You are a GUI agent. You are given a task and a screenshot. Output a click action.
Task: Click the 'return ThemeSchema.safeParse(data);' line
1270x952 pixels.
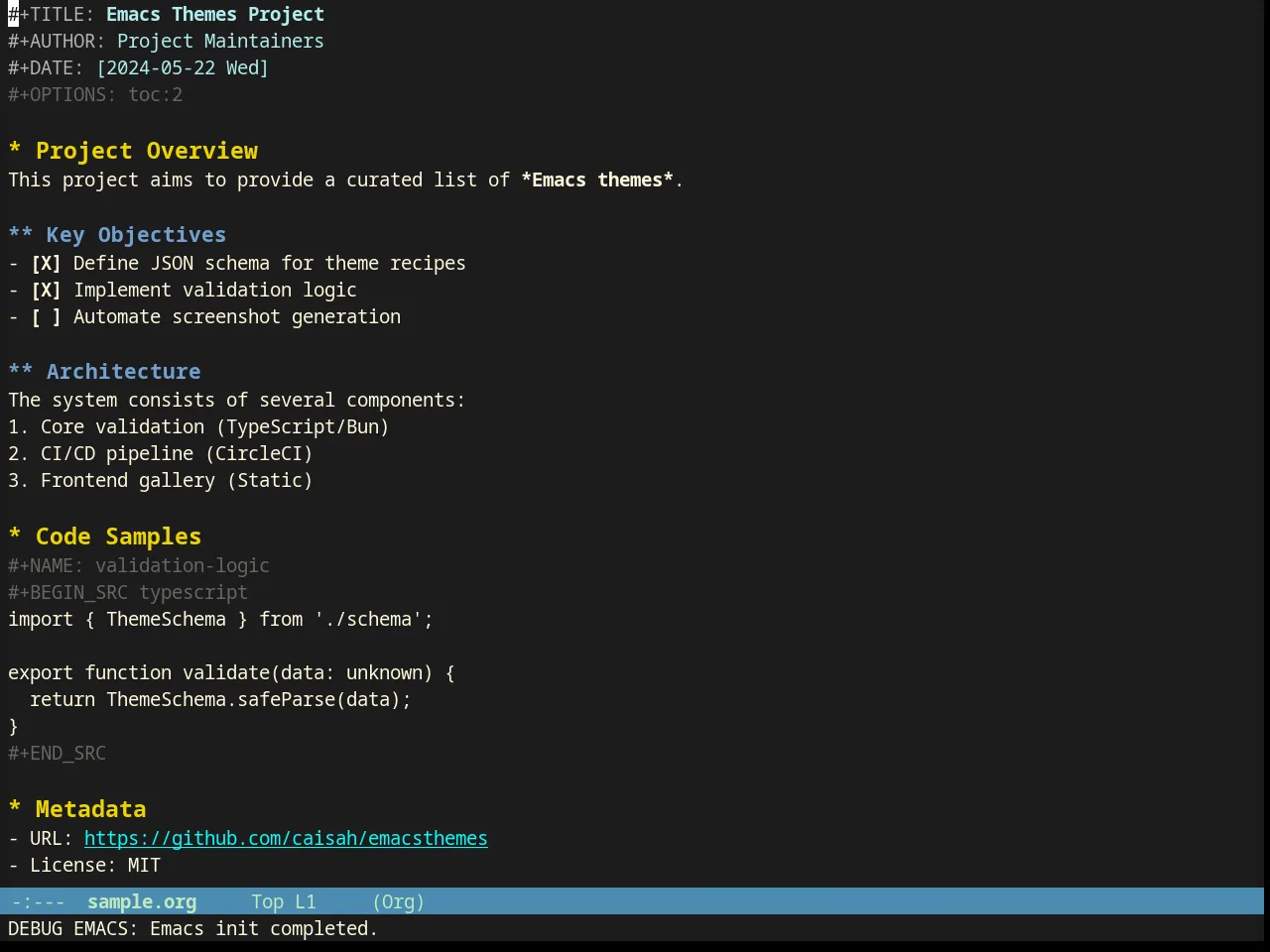point(220,700)
